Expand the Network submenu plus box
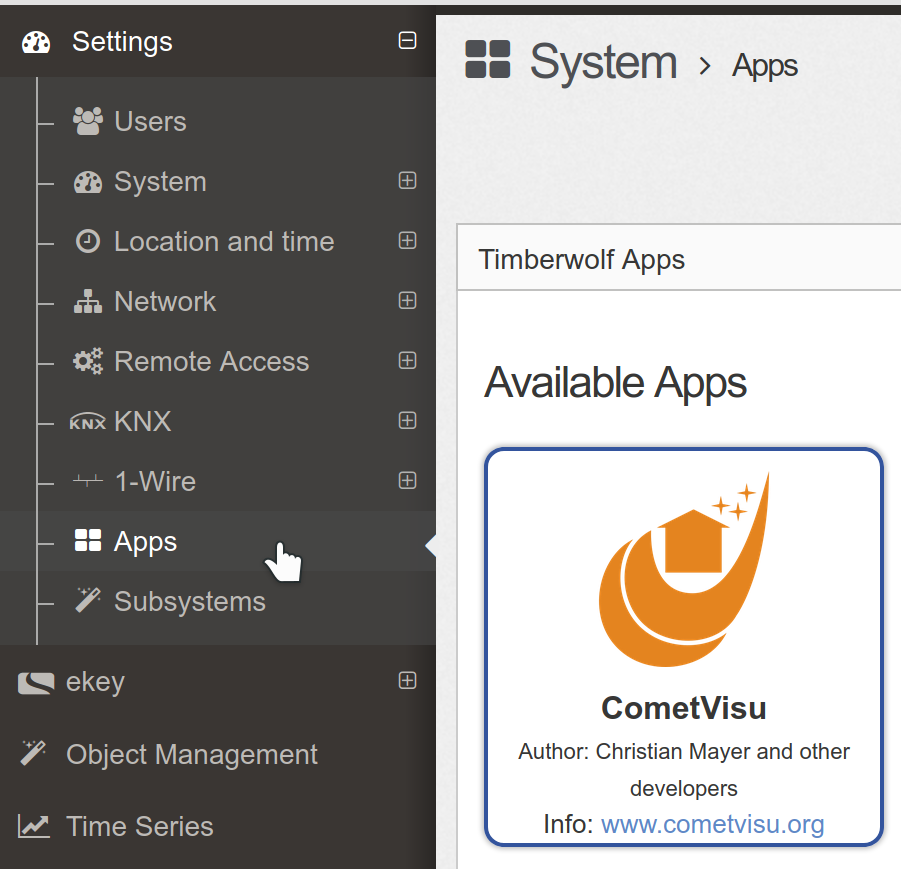 click(x=407, y=300)
